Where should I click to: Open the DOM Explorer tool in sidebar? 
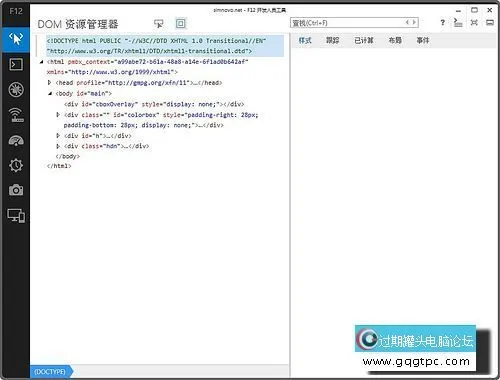[x=16, y=39]
